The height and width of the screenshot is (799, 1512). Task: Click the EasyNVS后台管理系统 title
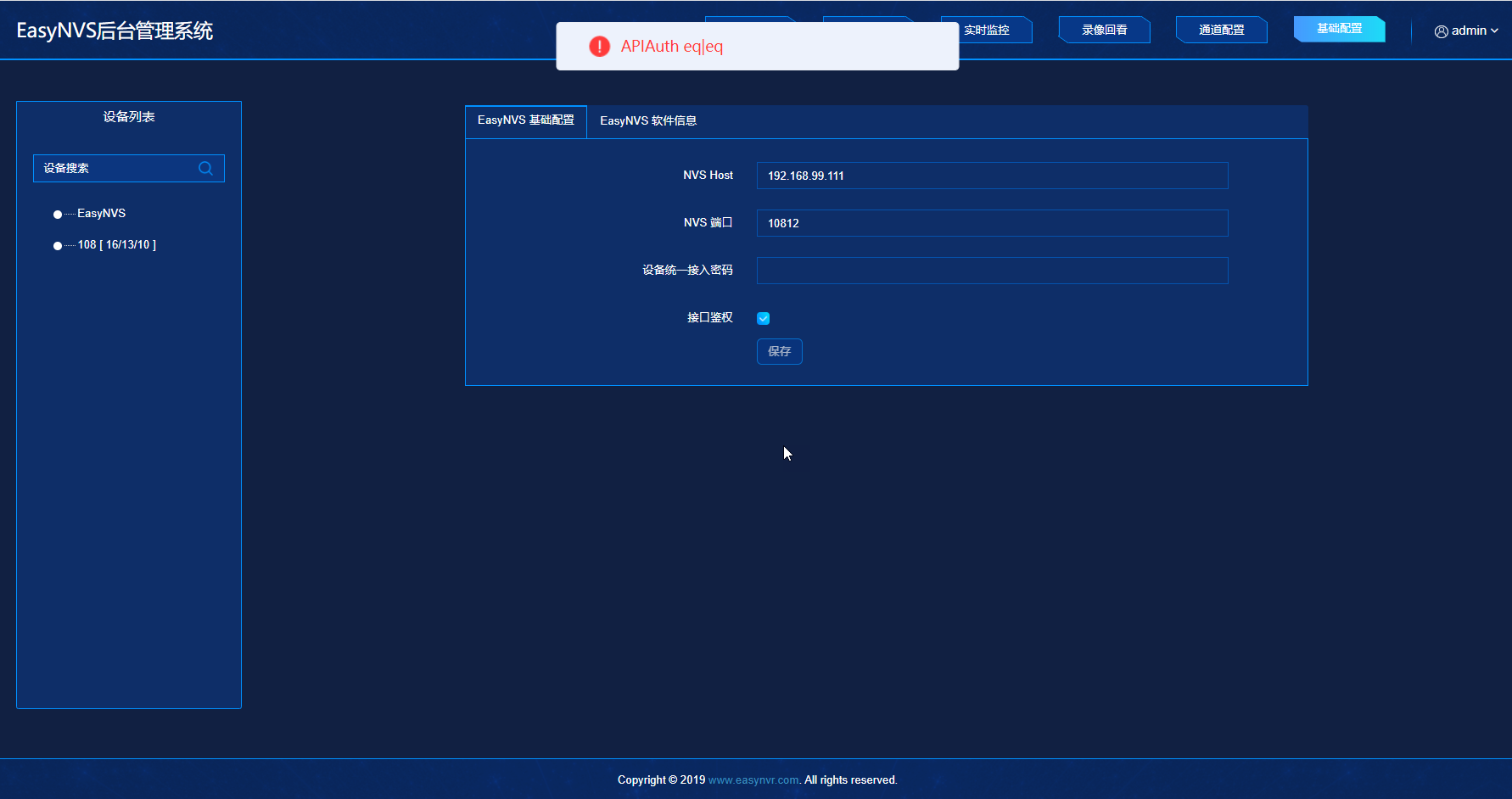coord(115,31)
